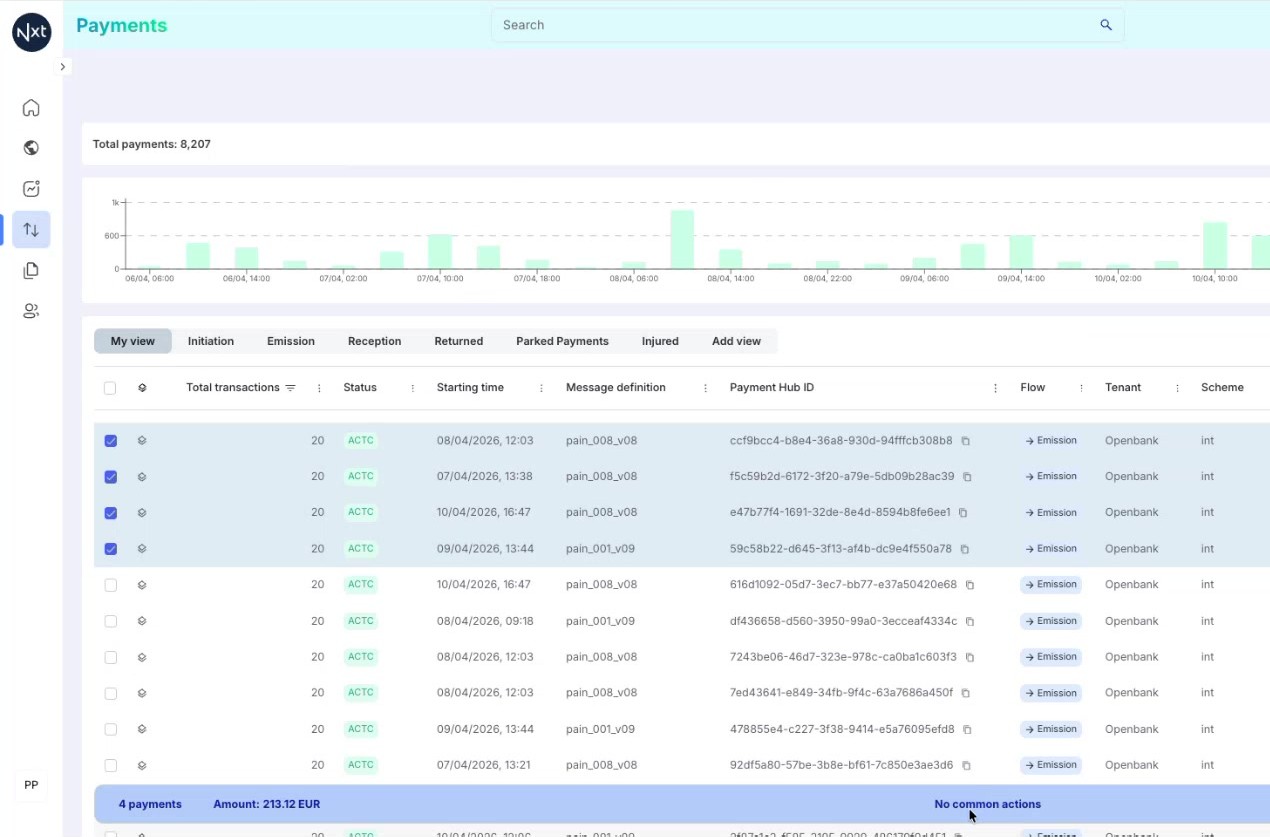
Task: Click the Nxt logo icon
Action: point(32,32)
